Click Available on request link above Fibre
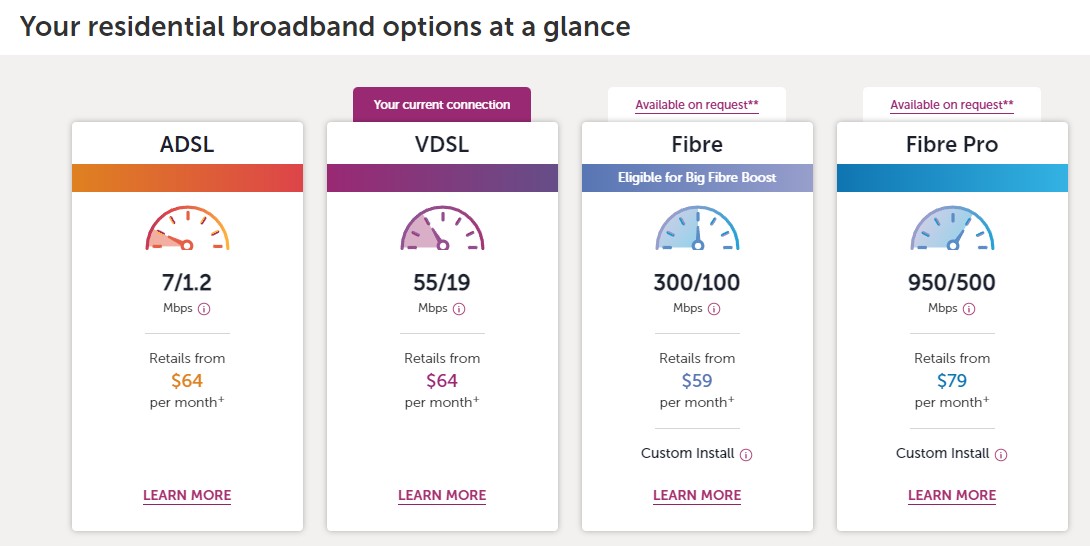1090x546 pixels. point(697,105)
